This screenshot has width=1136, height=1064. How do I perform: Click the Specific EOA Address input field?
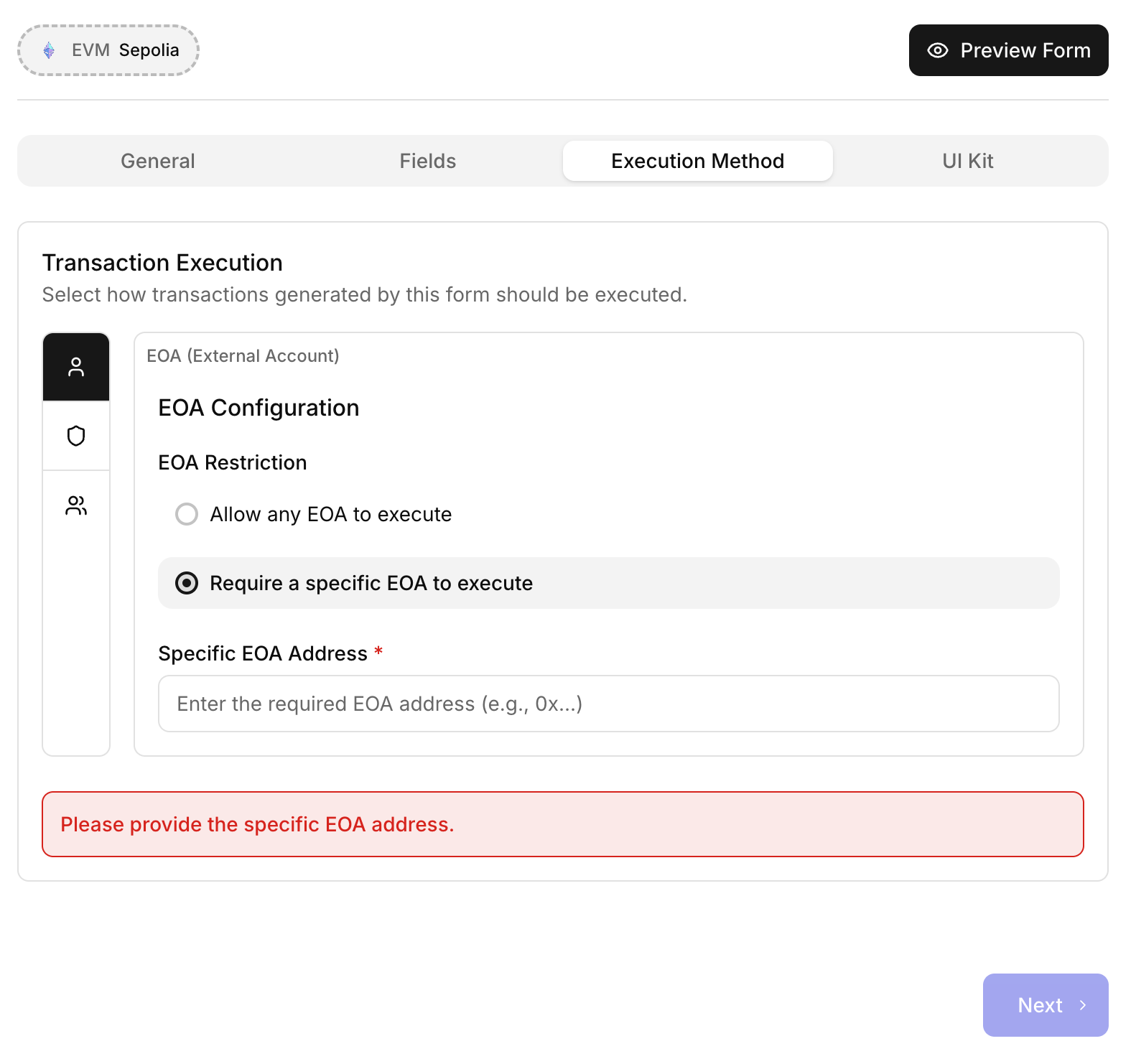point(607,704)
